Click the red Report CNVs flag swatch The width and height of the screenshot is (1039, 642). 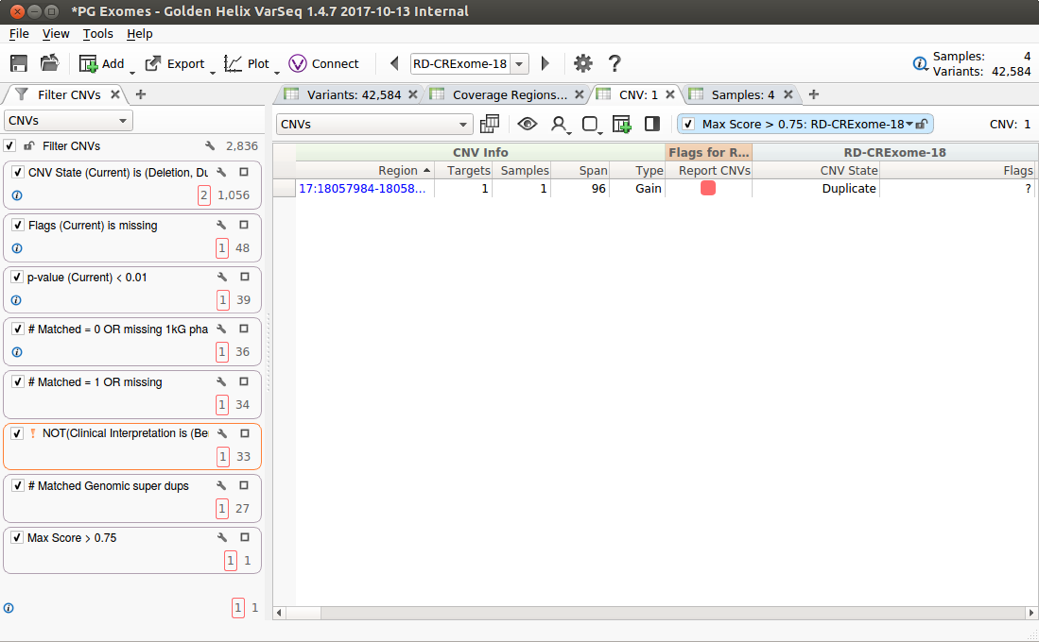point(706,188)
